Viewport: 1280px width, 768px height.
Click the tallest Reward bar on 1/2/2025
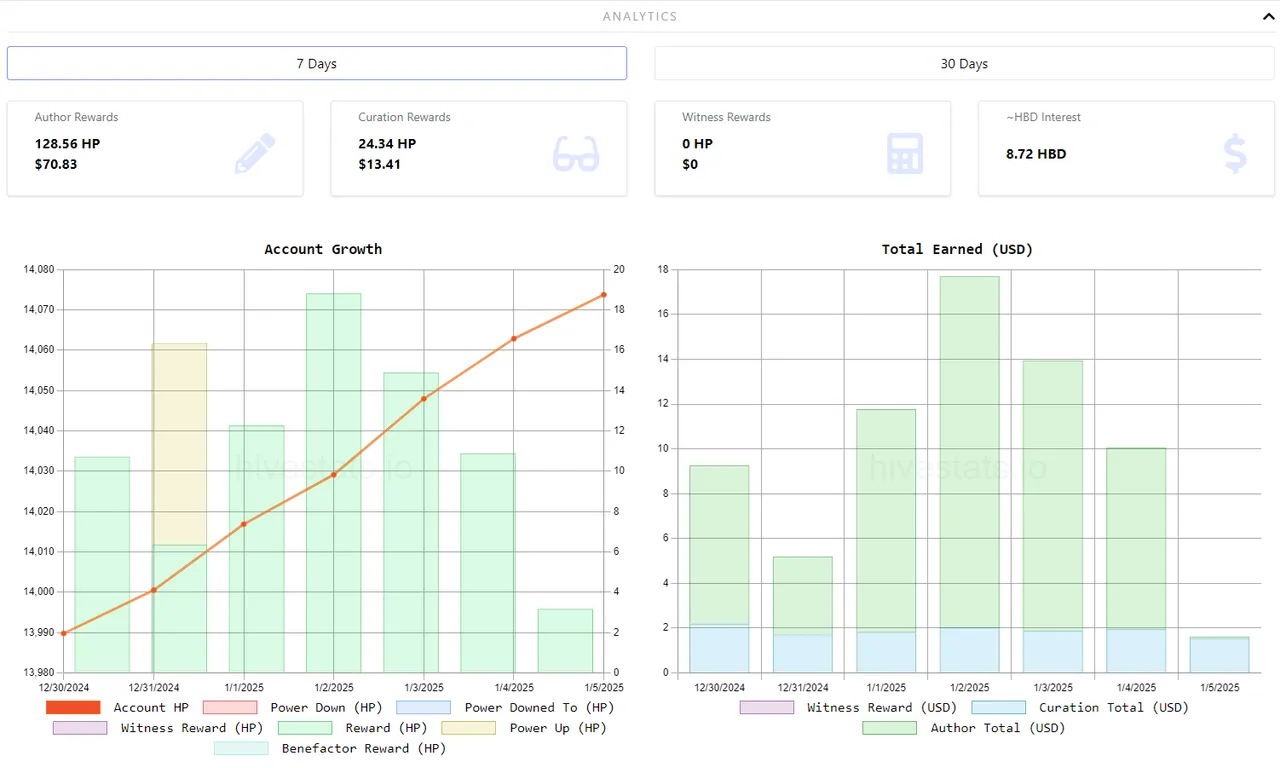point(333,482)
